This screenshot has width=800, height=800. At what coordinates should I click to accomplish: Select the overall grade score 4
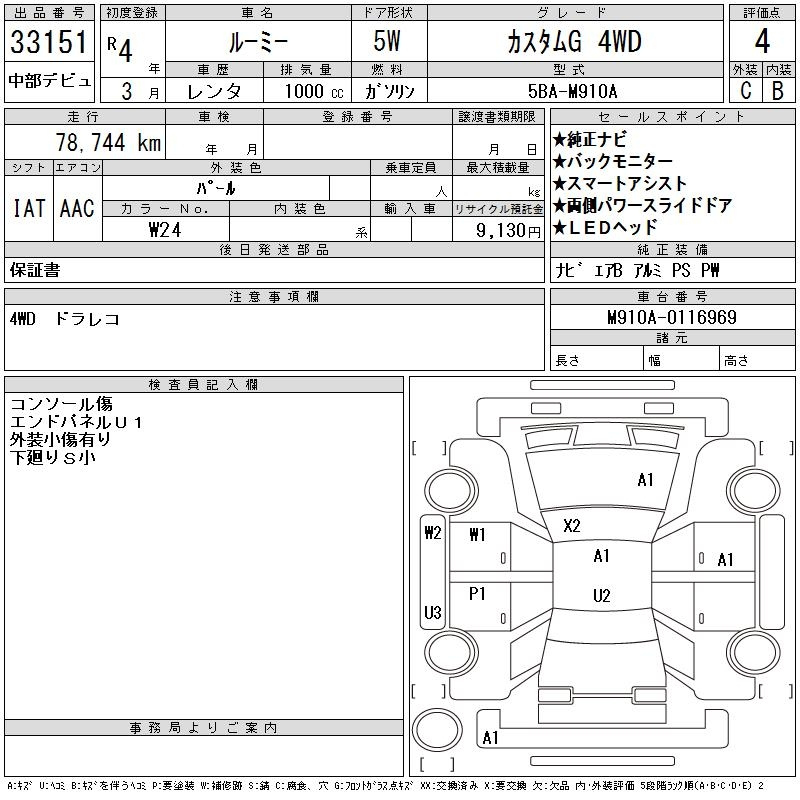762,41
